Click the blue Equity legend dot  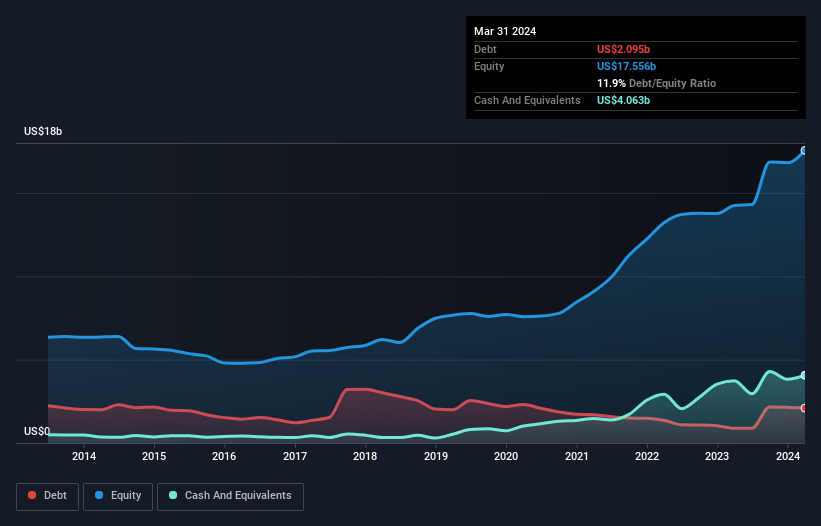[x=99, y=495]
